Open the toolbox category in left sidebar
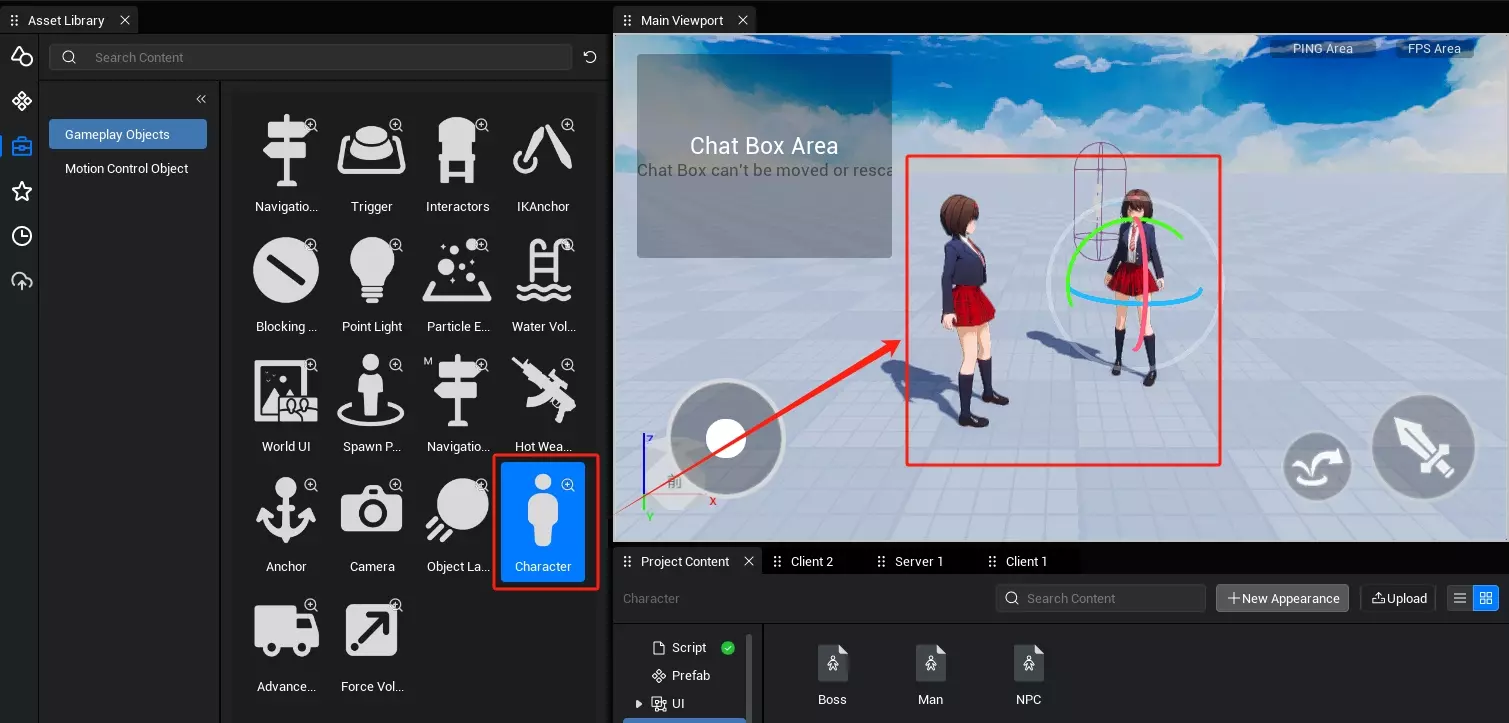The image size is (1509, 723). click(22, 147)
